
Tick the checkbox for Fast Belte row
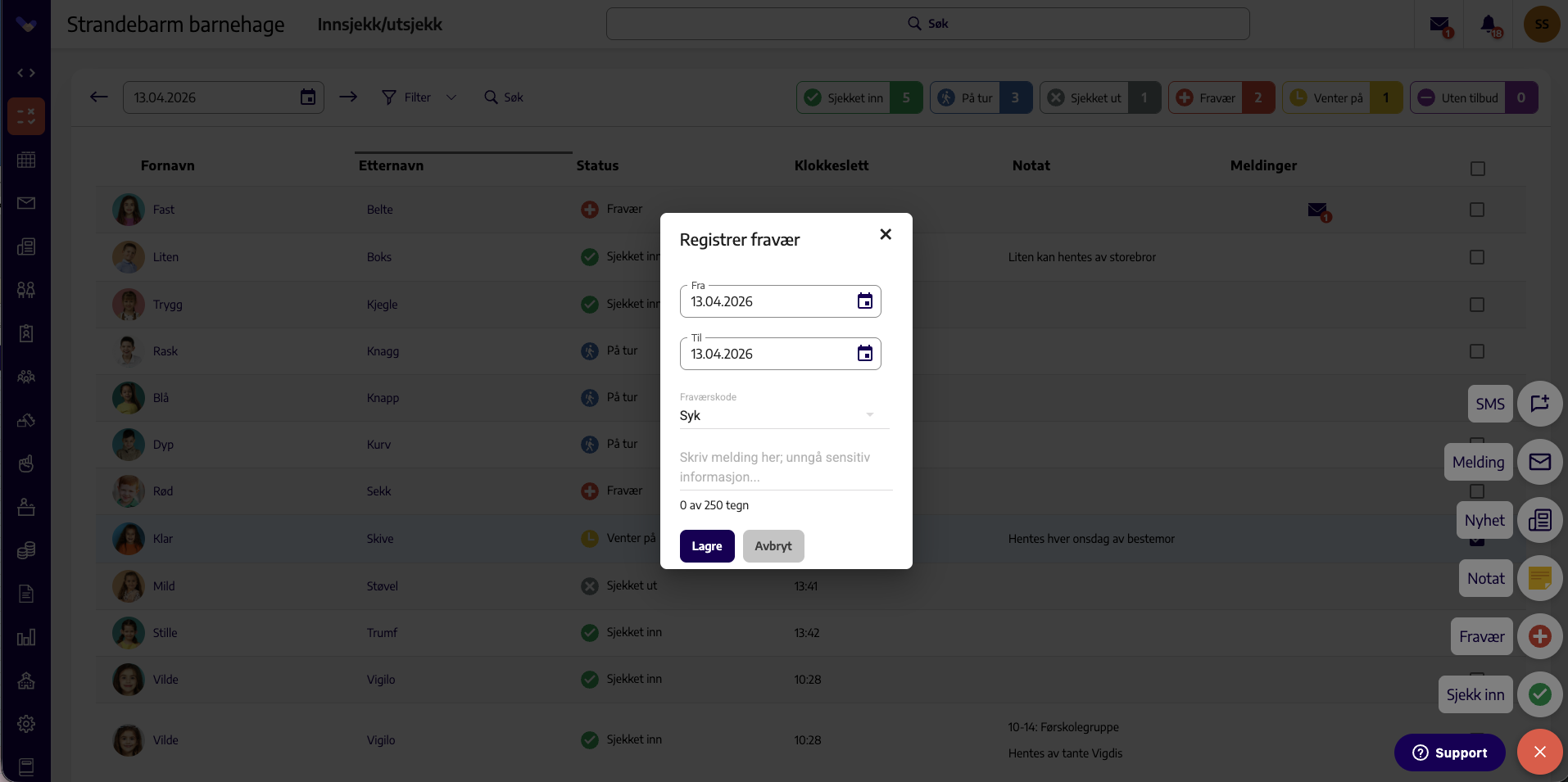pyautogui.click(x=1477, y=210)
